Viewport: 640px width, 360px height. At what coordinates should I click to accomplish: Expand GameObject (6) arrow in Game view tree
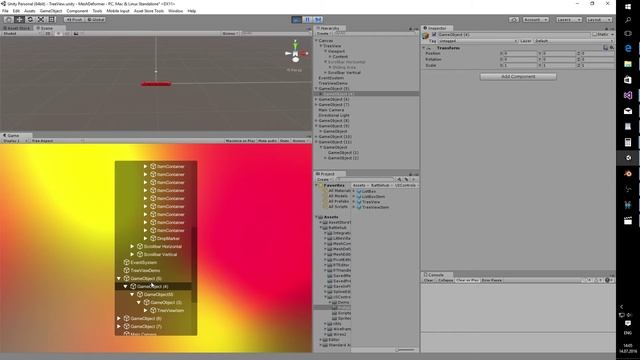pyautogui.click(x=119, y=318)
